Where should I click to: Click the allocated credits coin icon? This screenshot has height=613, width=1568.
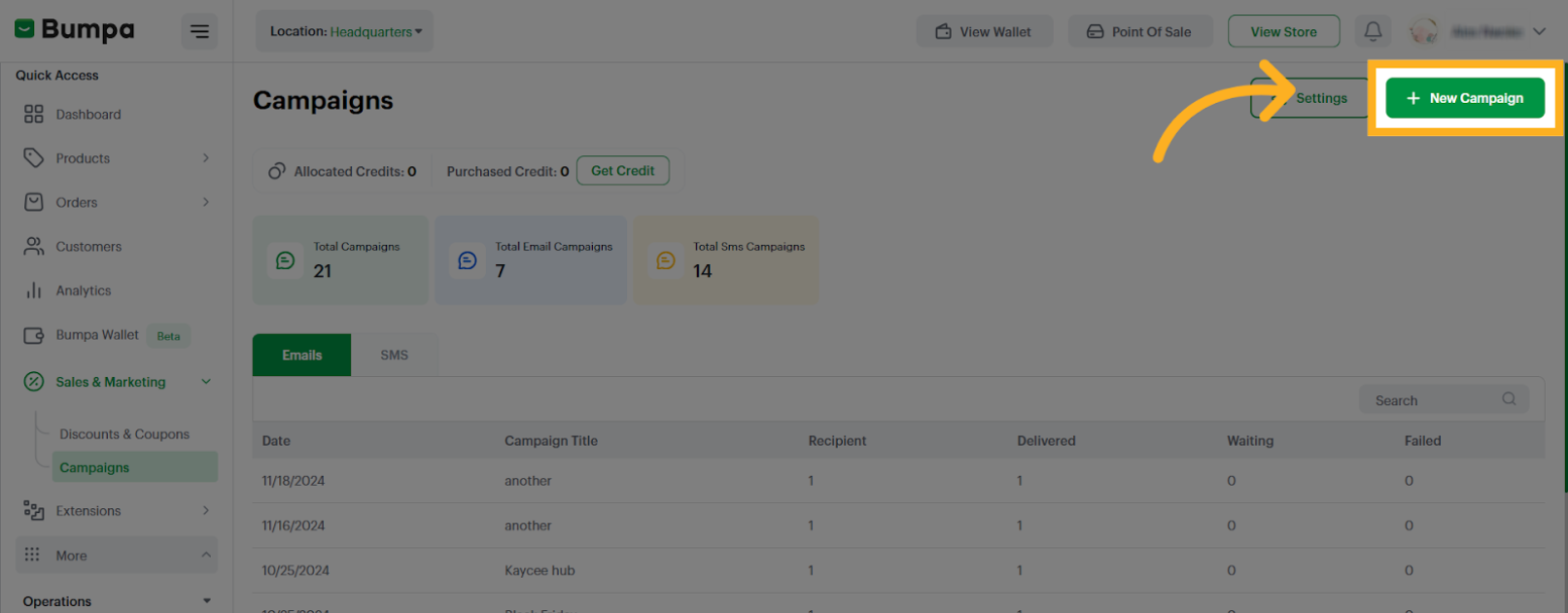pos(277,171)
